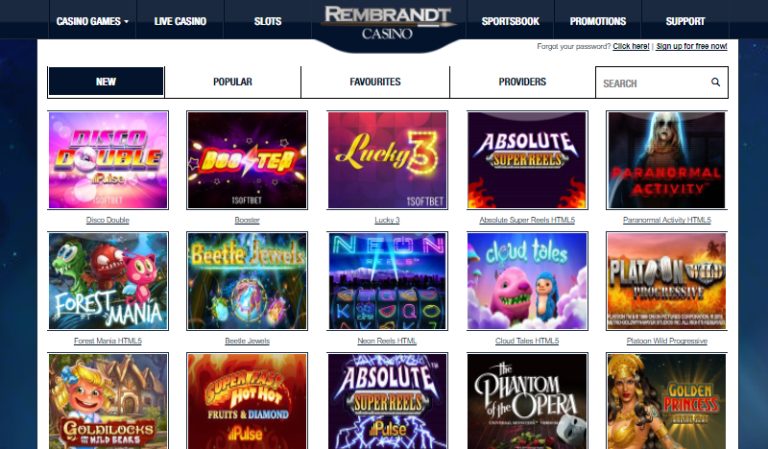Select the Paranormal Activity game thumbnail
Viewport: 768px width, 449px height.
point(667,160)
